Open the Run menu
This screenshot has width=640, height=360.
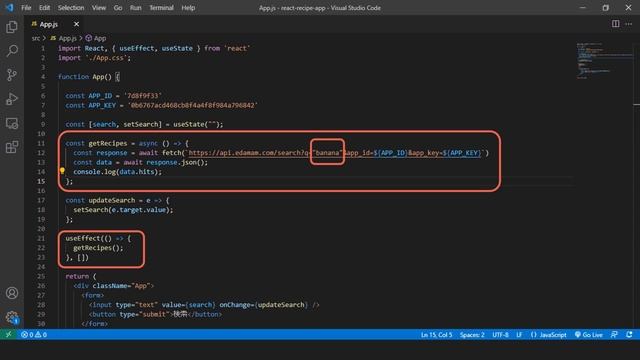pyautogui.click(x=136, y=8)
